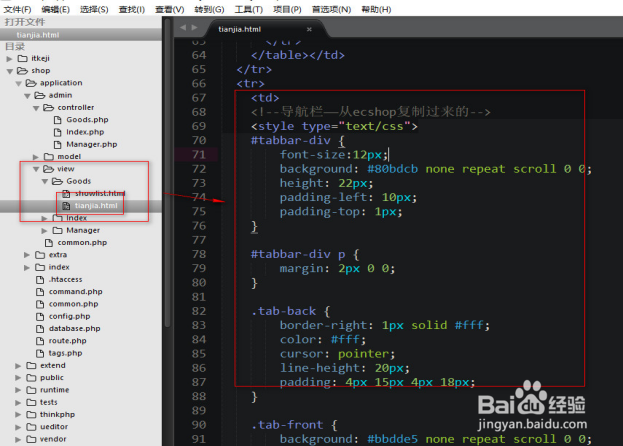Viewport: 623px width, 446px height.
Task: Collapse the application folder arrow
Action: pos(18,83)
